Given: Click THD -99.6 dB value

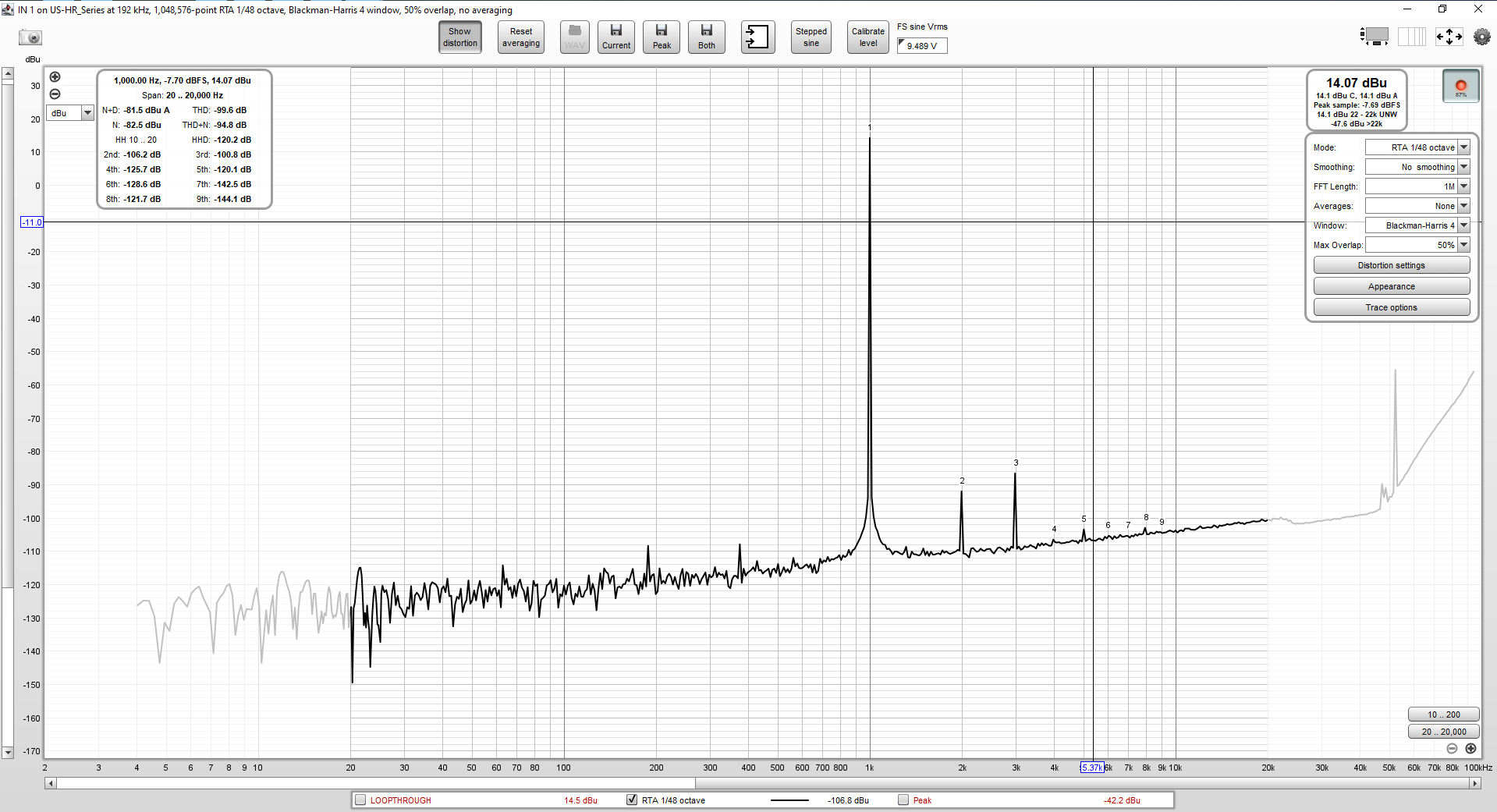Looking at the screenshot, I should coord(230,110).
